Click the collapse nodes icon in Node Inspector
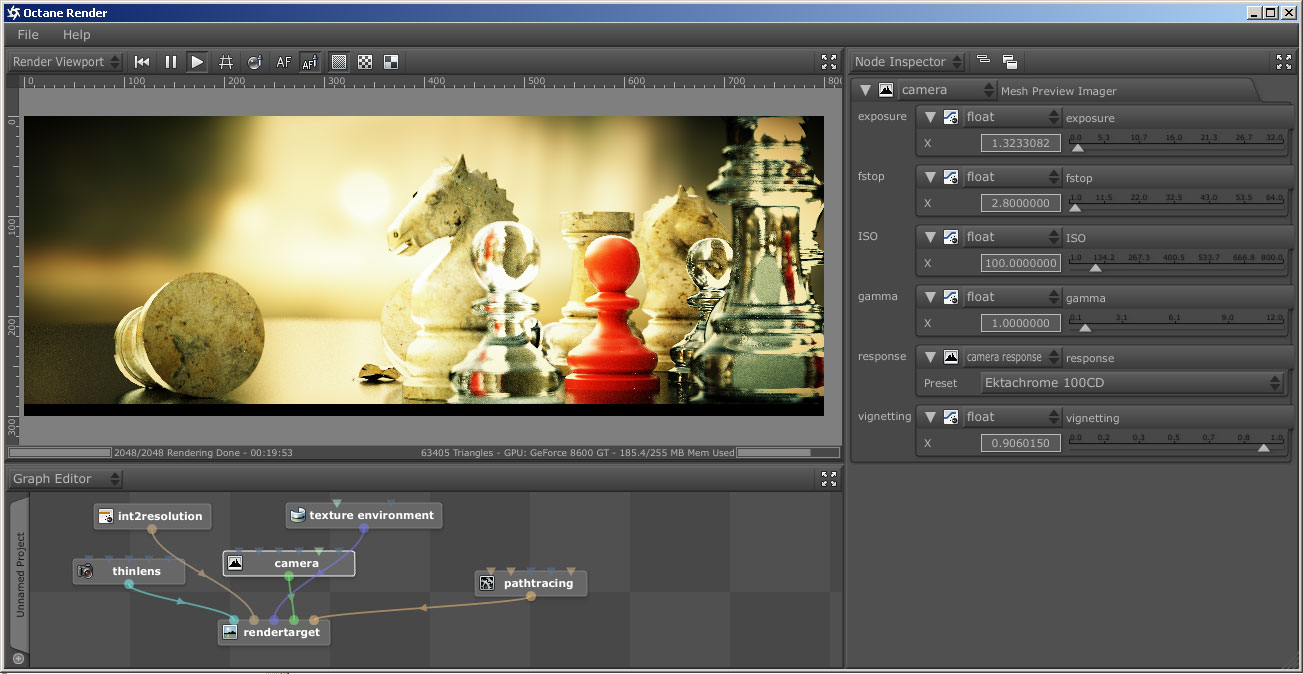 [983, 62]
